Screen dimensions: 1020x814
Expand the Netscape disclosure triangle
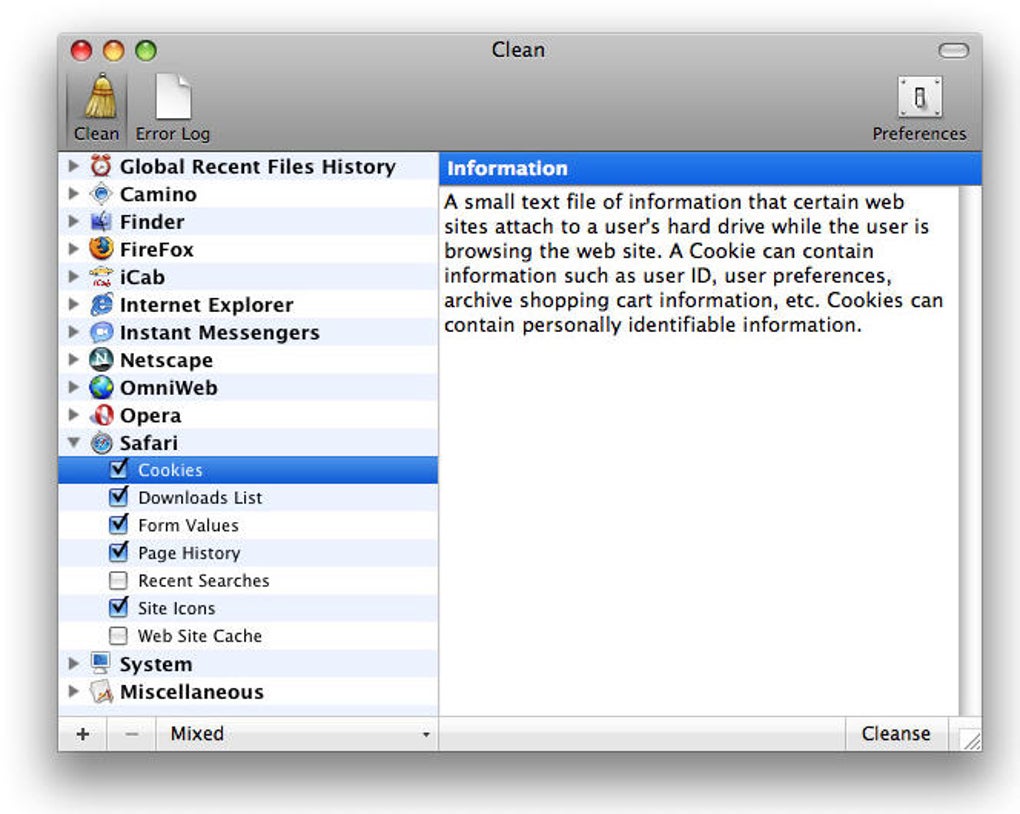click(74, 360)
